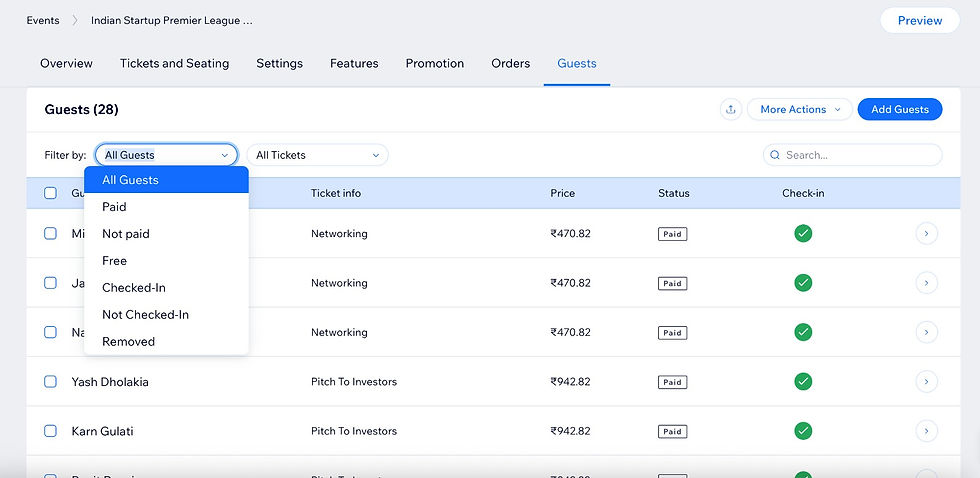Go to the Settings tab
980x478 pixels.
click(279, 64)
